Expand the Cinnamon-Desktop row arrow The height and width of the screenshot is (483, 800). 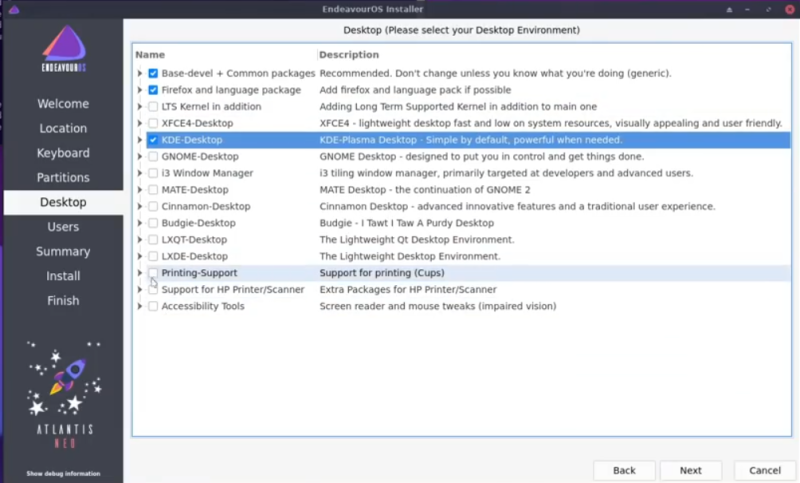pyautogui.click(x=140, y=207)
